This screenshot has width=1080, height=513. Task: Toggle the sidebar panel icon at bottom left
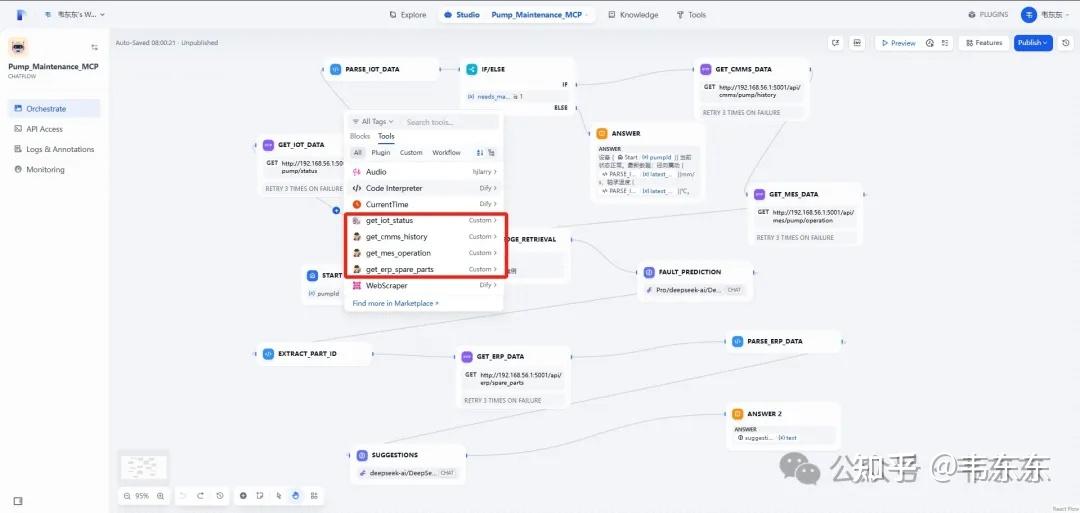pyautogui.click(x=19, y=501)
